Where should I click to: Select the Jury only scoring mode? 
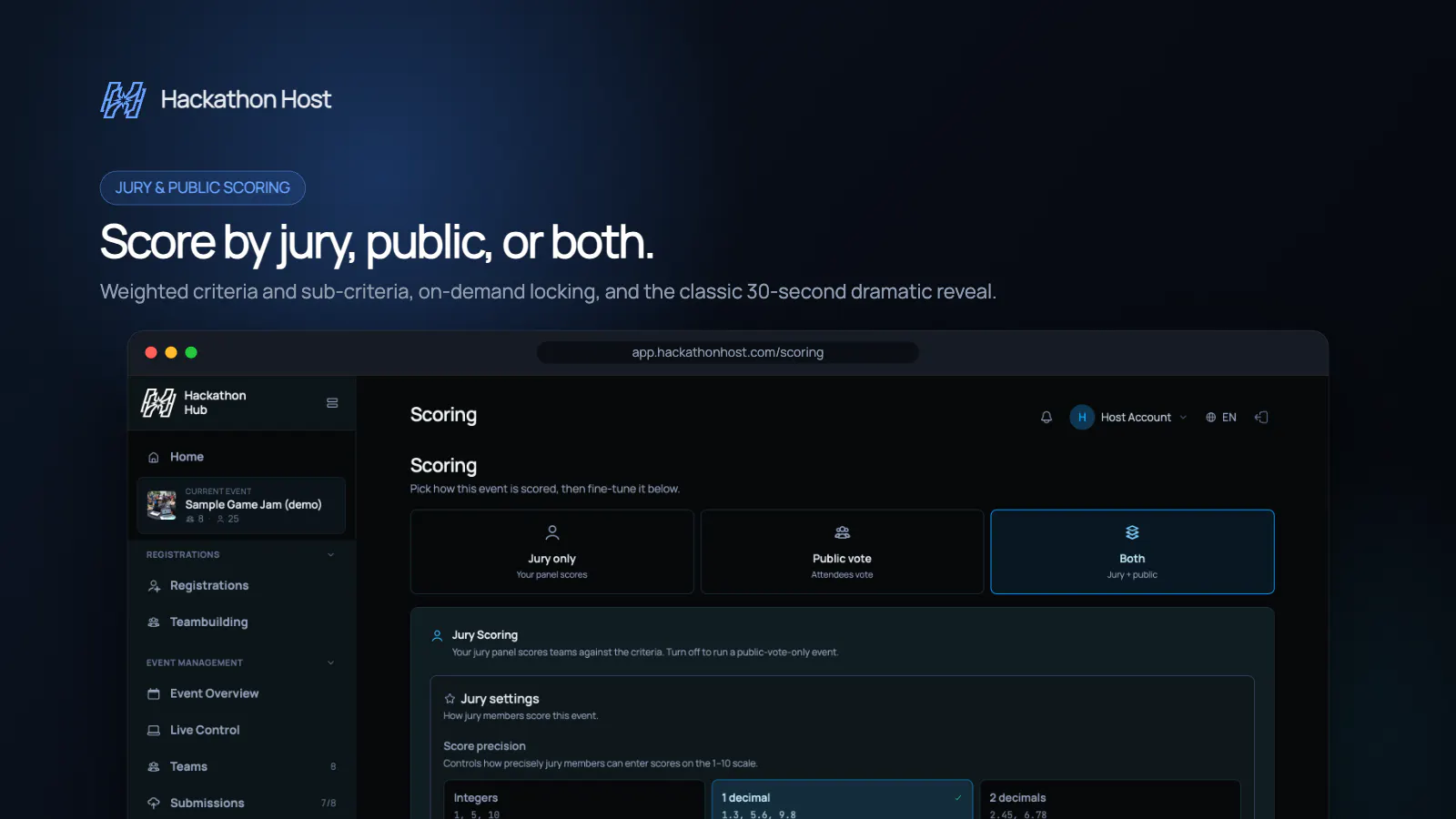(x=552, y=551)
